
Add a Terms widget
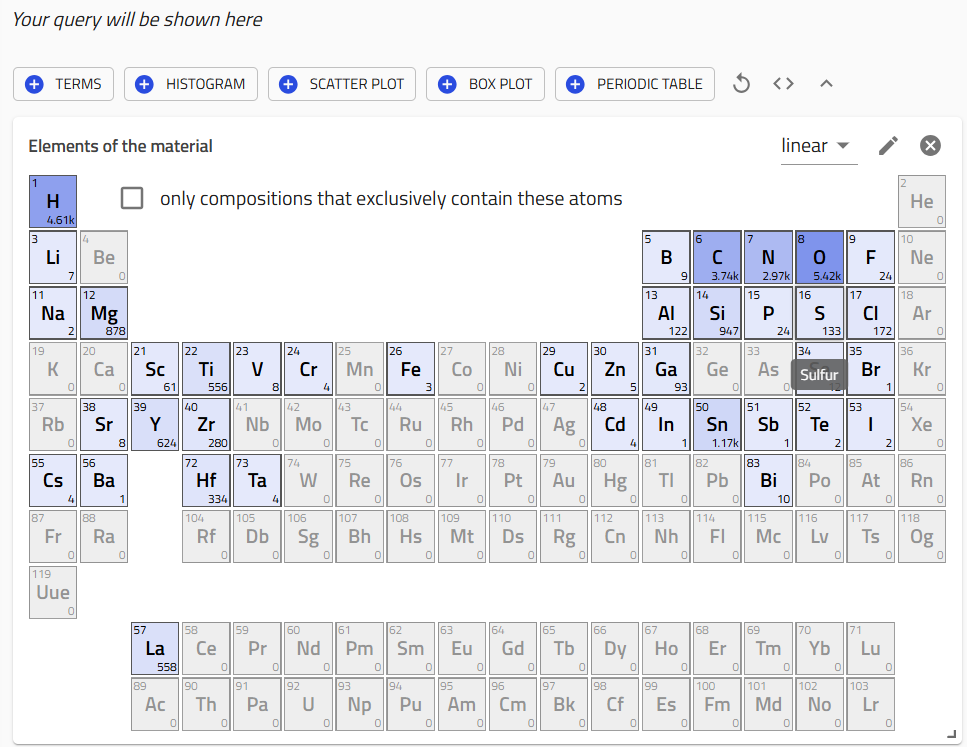point(64,84)
